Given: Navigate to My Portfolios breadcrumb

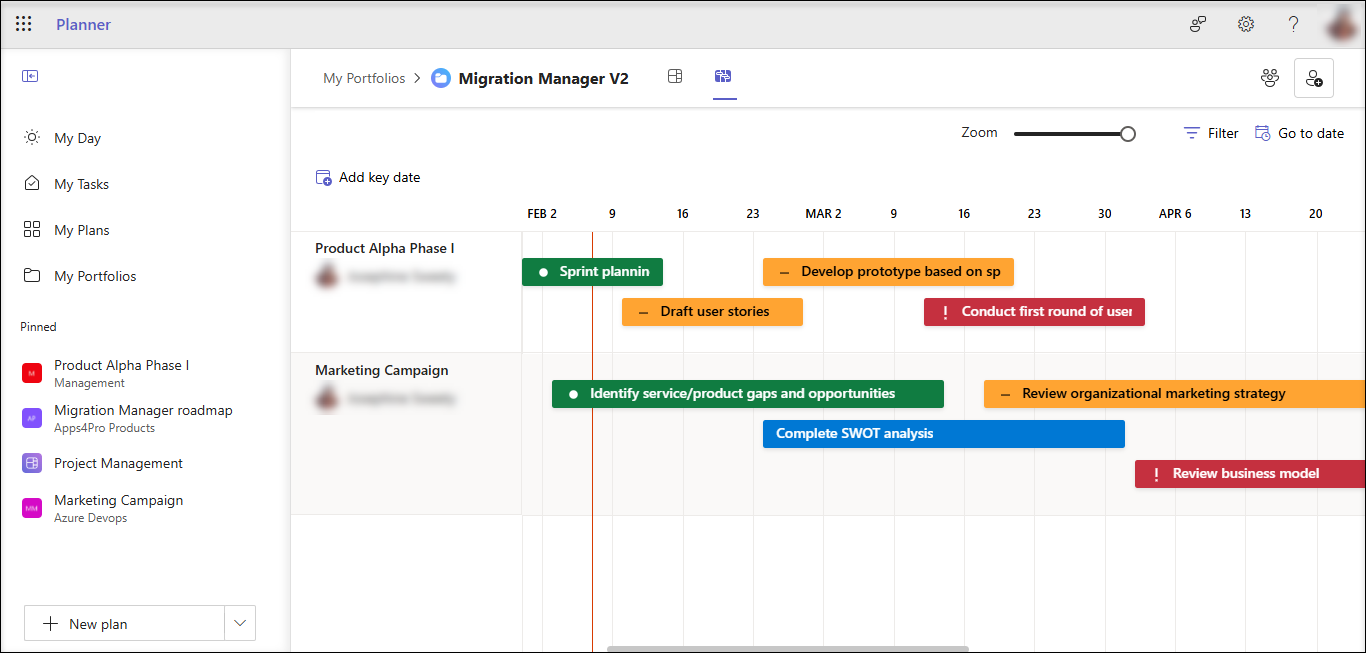Looking at the screenshot, I should tap(364, 77).
